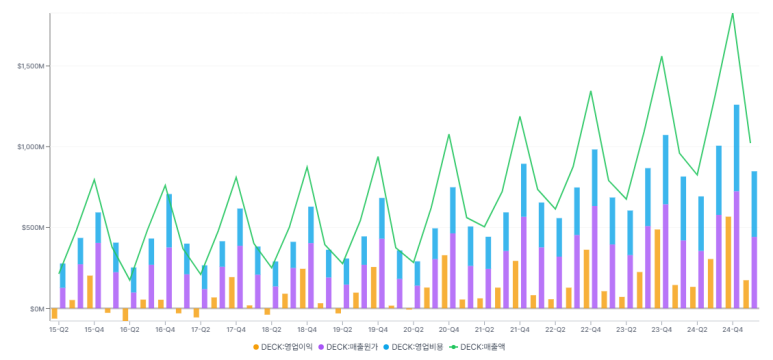Click the 16-Q2 x-axis label
Viewport: 773px width, 360px height.
130,329
